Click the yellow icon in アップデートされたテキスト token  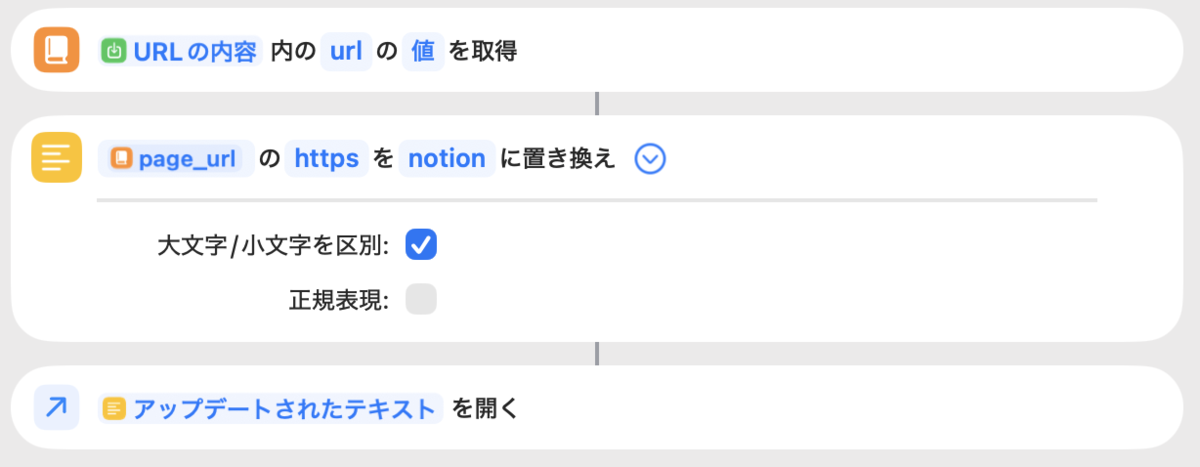[x=114, y=408]
